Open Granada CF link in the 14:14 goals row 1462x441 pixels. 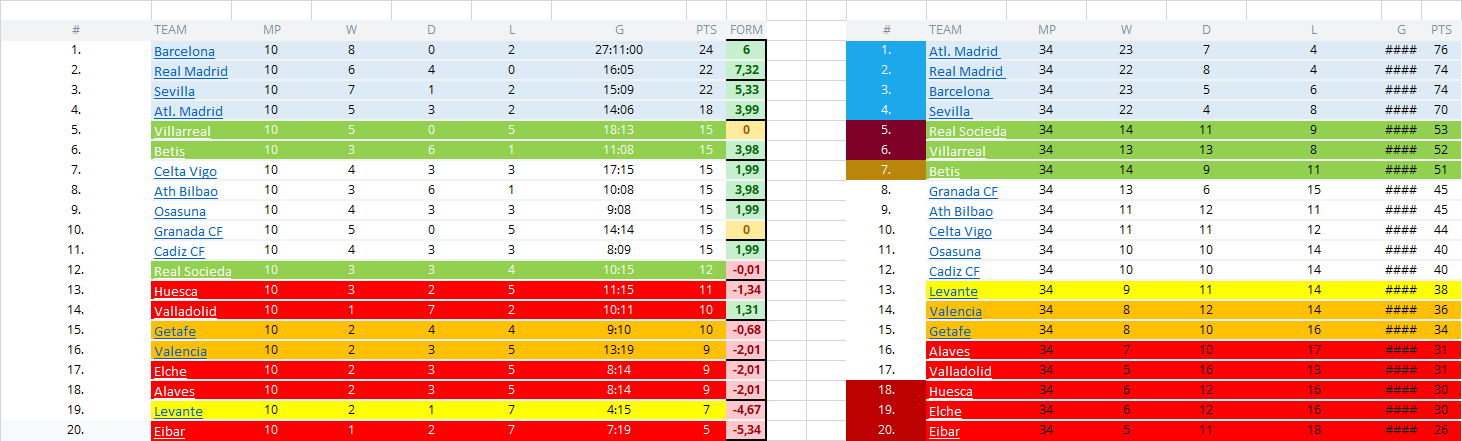188,231
